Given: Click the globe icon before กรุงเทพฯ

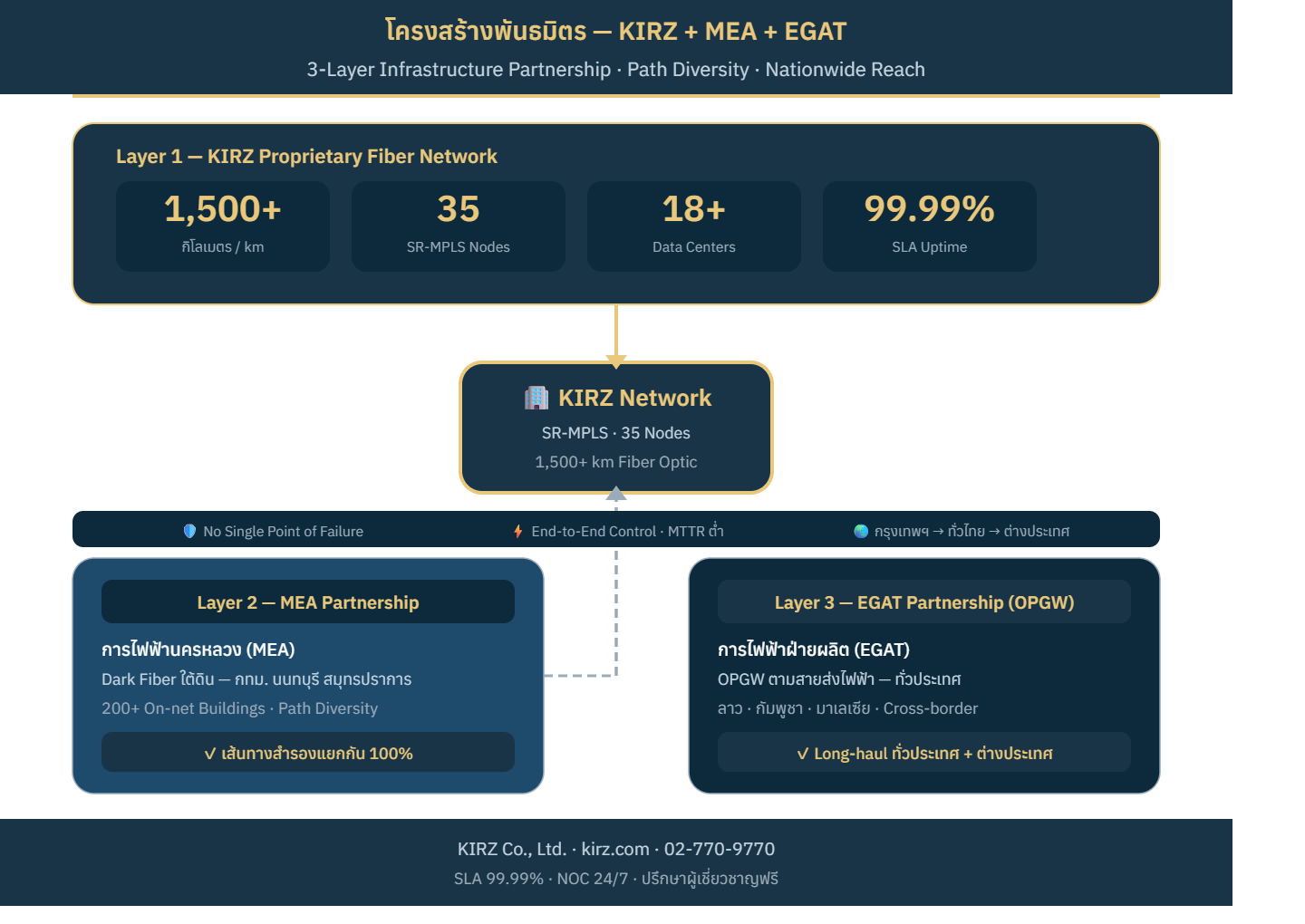Looking at the screenshot, I should click(861, 531).
